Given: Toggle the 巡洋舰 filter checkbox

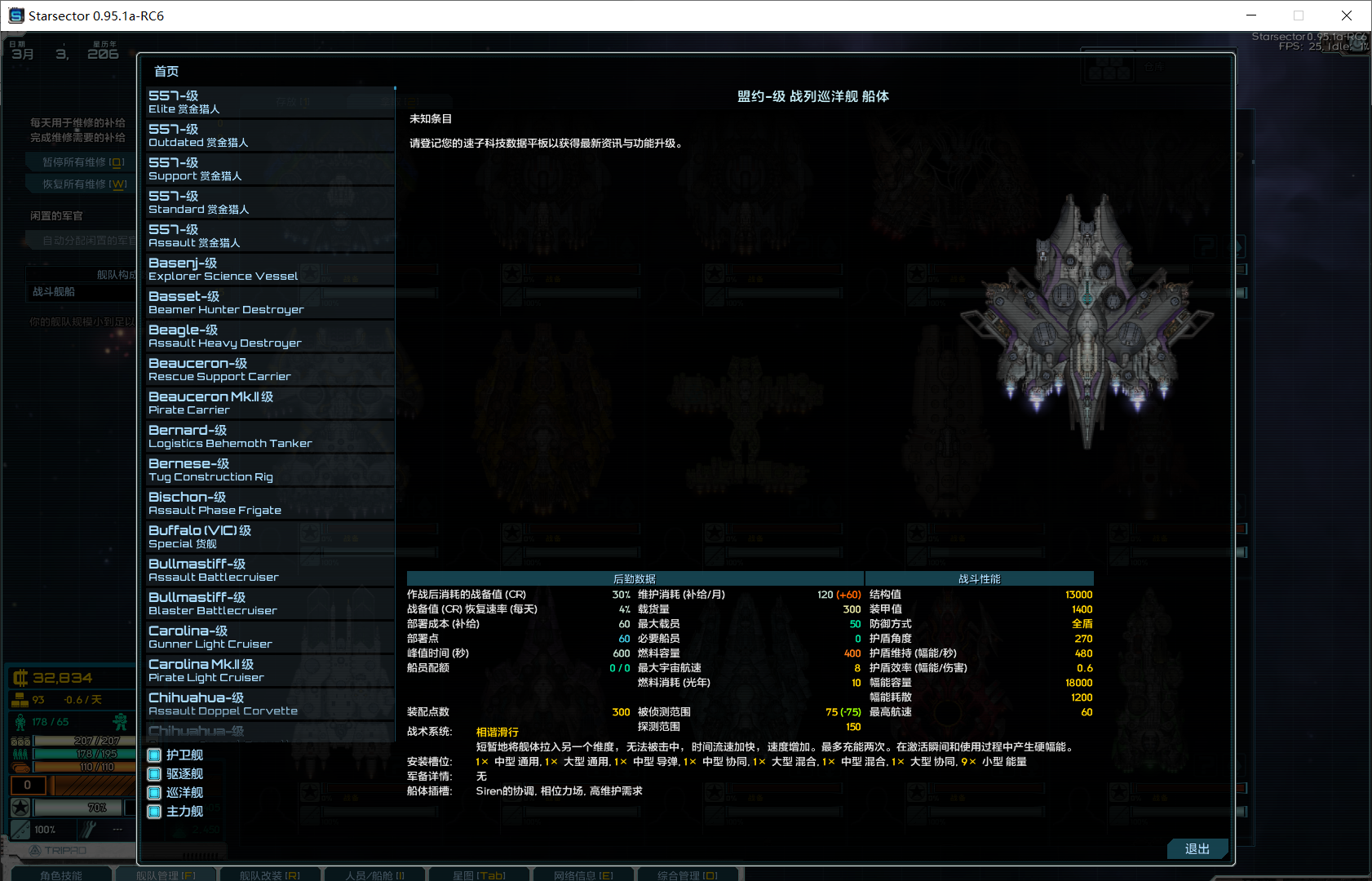Looking at the screenshot, I should pos(154,793).
